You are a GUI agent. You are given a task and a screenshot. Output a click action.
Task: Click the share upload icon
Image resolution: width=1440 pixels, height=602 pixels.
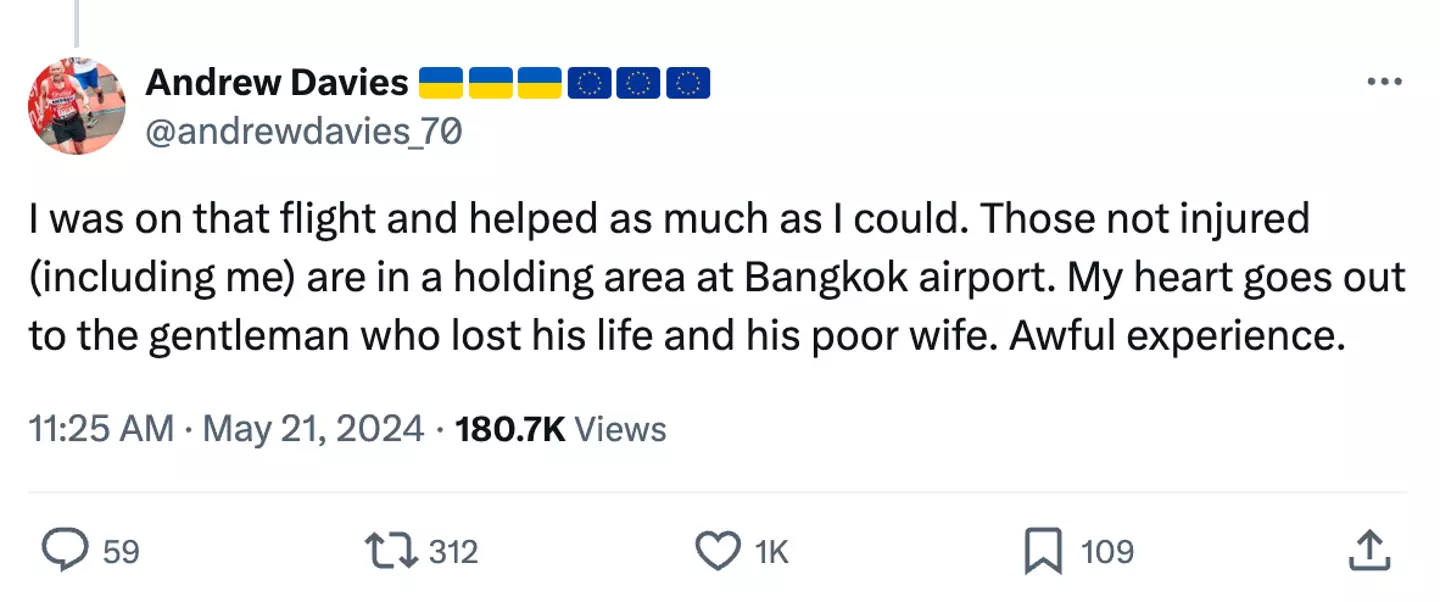click(1369, 551)
